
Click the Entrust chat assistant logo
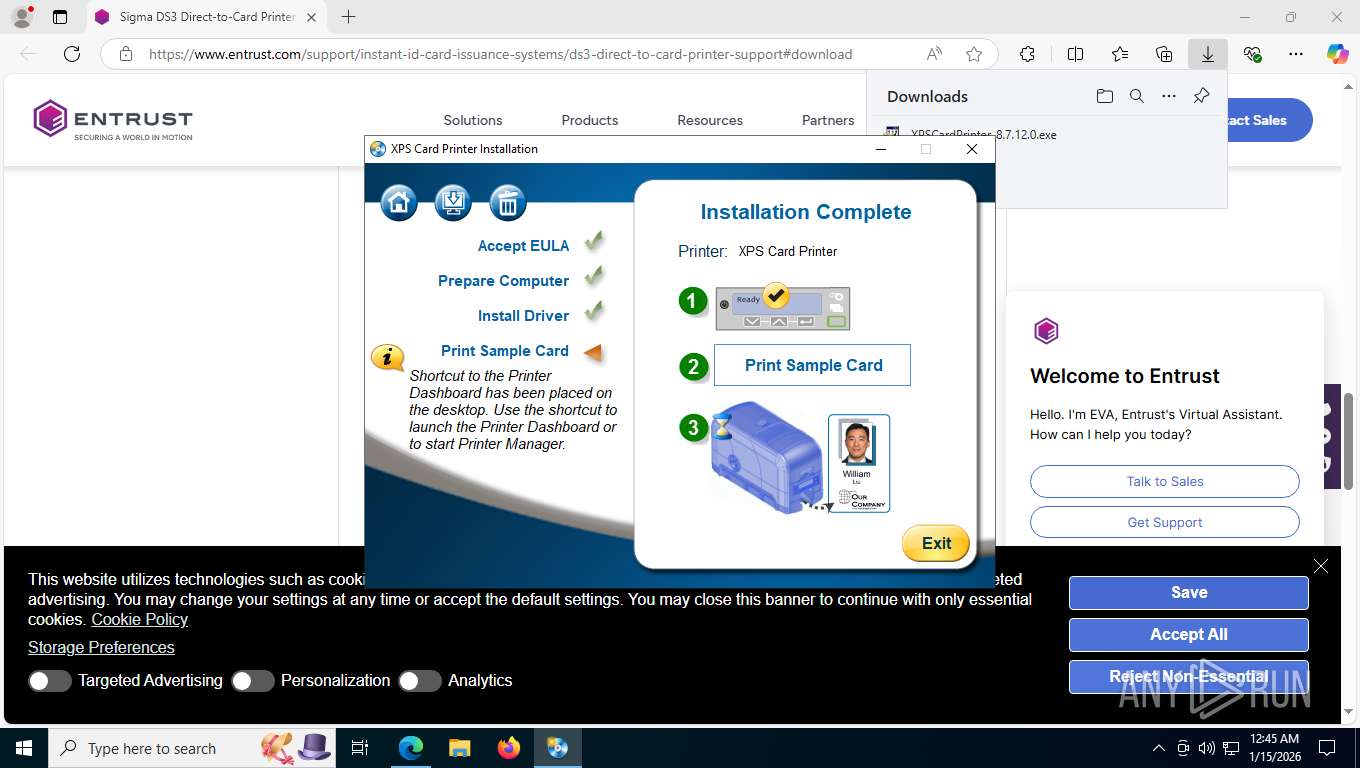[1046, 331]
